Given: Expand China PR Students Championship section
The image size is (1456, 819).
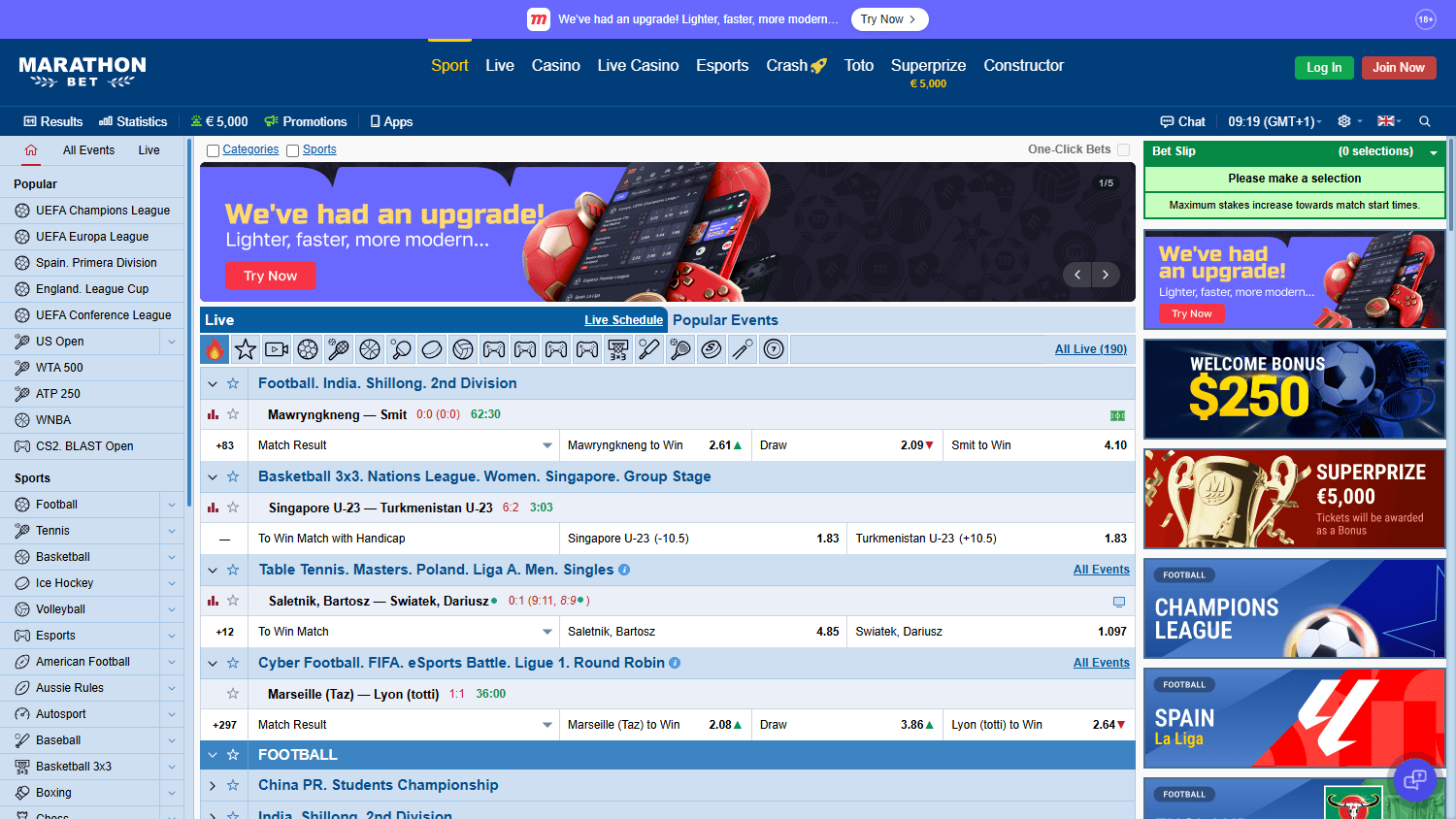Looking at the screenshot, I should click(x=213, y=785).
